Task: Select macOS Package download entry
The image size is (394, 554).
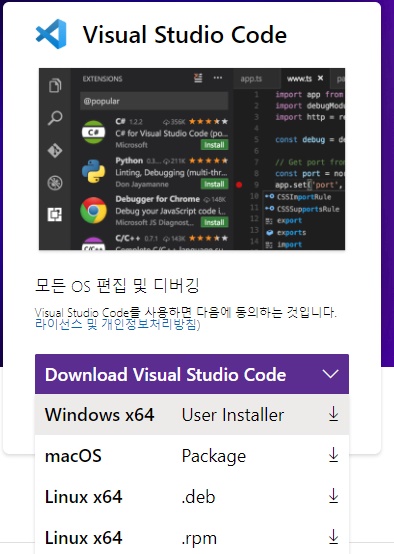Action: [192, 456]
